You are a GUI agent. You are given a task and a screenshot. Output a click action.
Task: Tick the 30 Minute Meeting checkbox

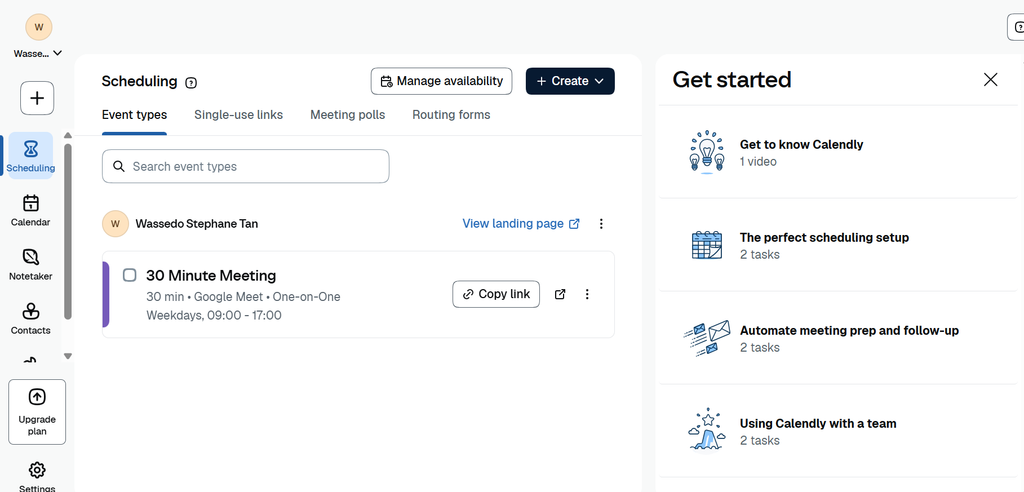point(130,275)
